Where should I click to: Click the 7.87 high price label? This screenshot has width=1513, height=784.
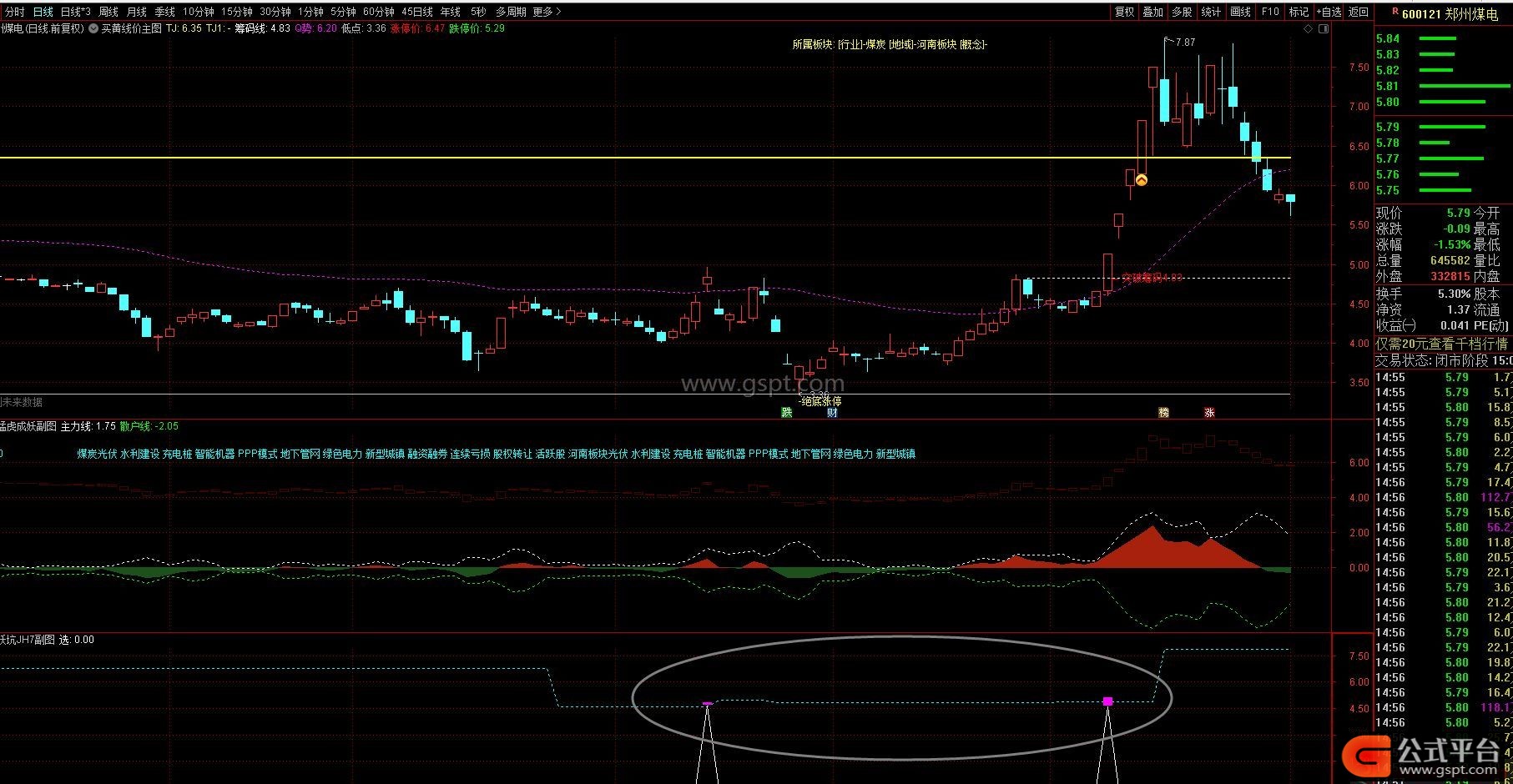(x=1184, y=42)
